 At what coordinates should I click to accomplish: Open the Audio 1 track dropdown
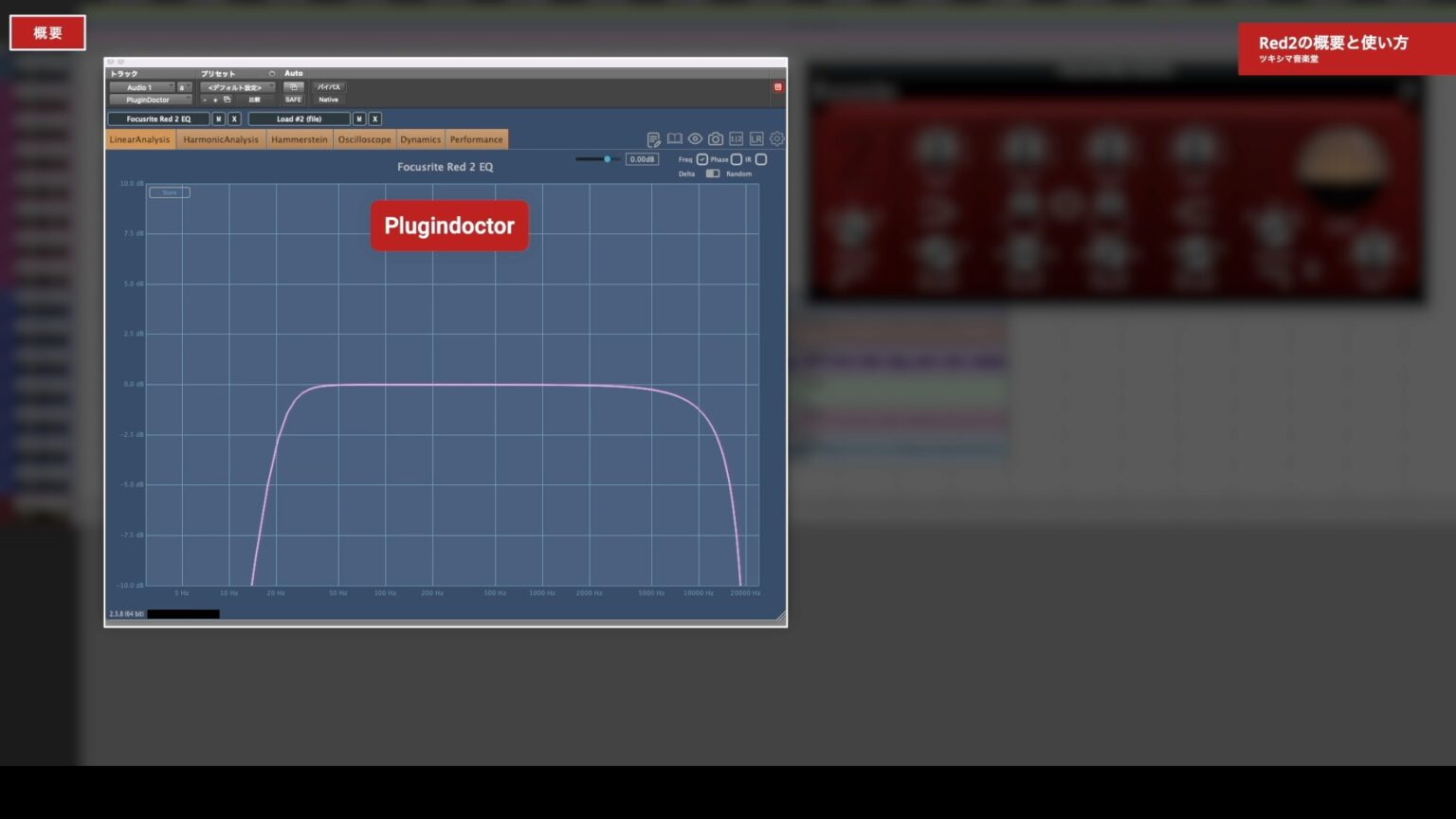142,87
